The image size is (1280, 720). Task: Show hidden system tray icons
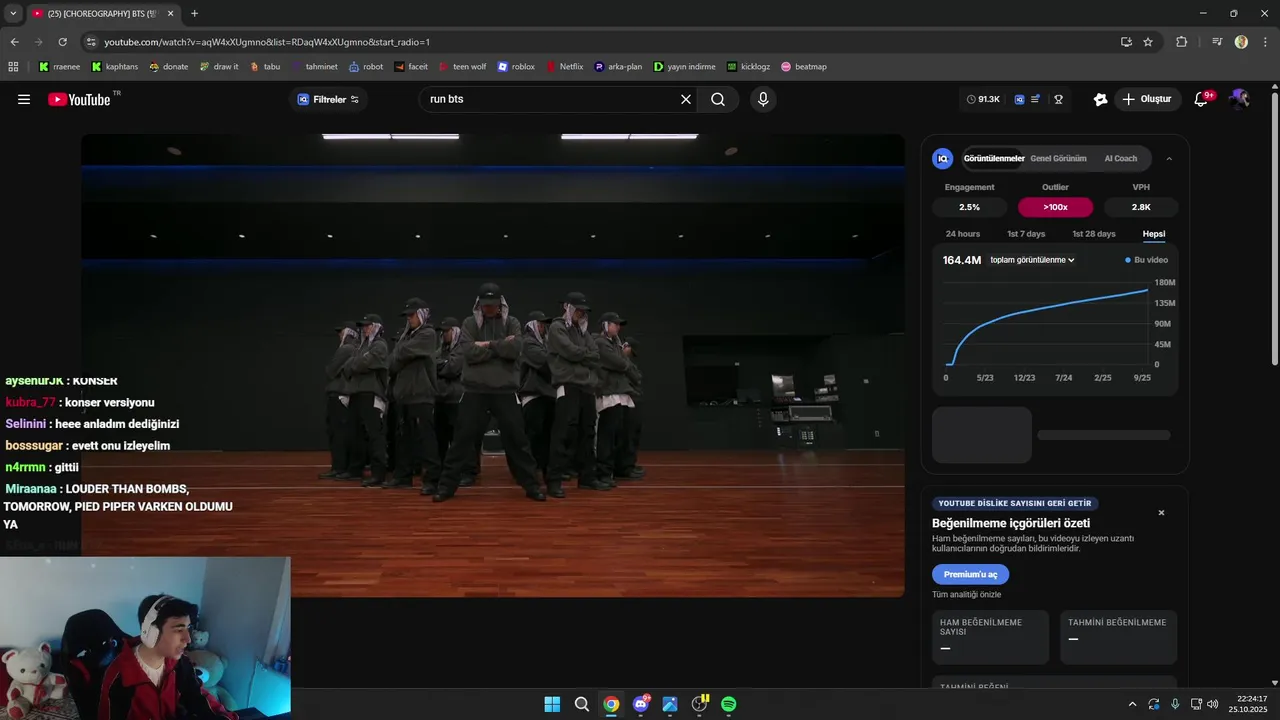tap(1132, 704)
